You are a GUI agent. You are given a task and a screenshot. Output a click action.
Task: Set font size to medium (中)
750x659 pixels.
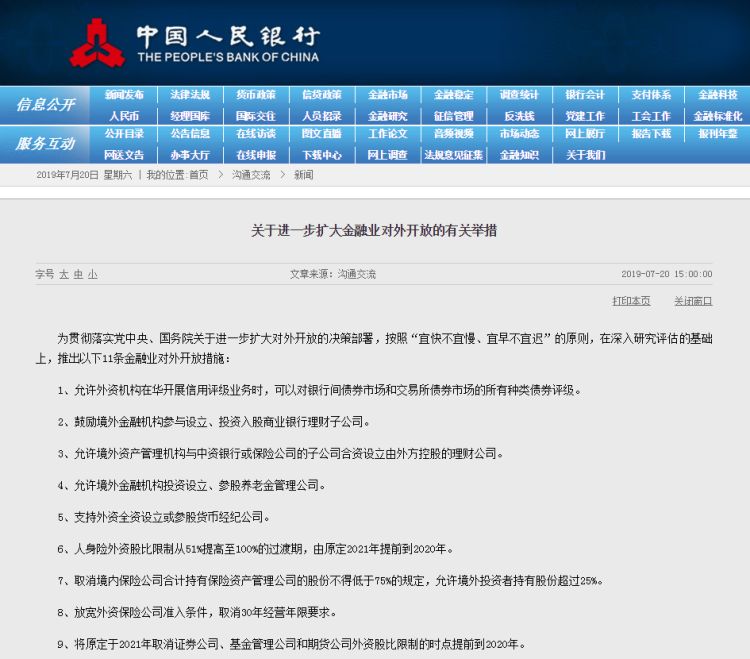[x=78, y=274]
